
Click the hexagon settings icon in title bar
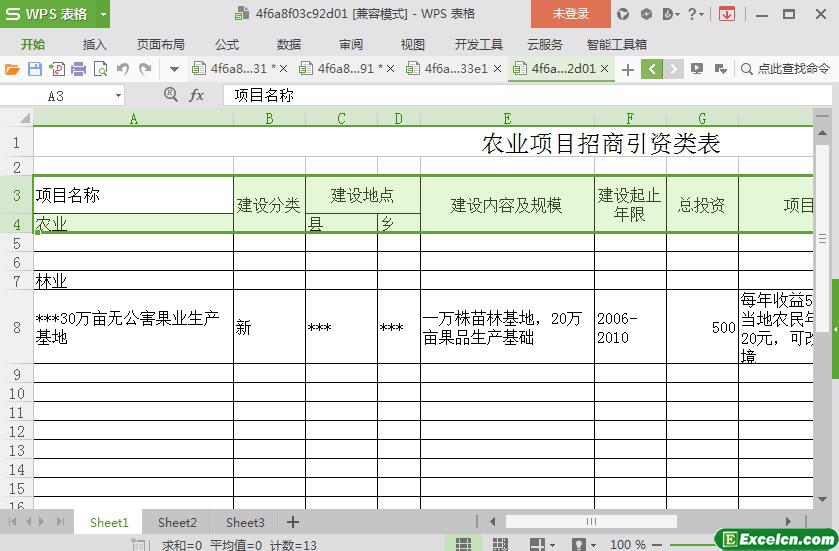point(646,14)
